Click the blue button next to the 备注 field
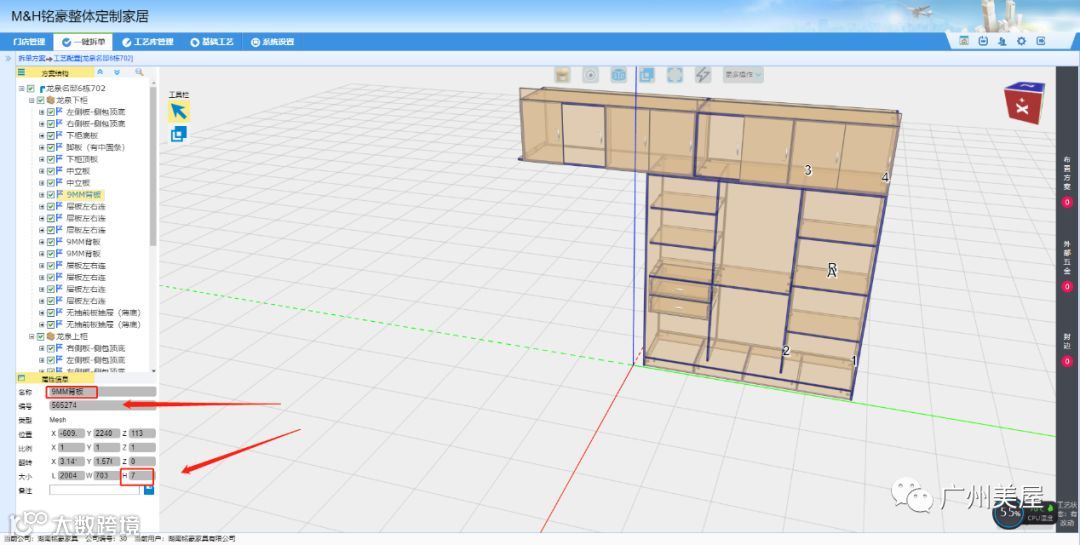Screen dimensions: 1080x545 [149, 490]
